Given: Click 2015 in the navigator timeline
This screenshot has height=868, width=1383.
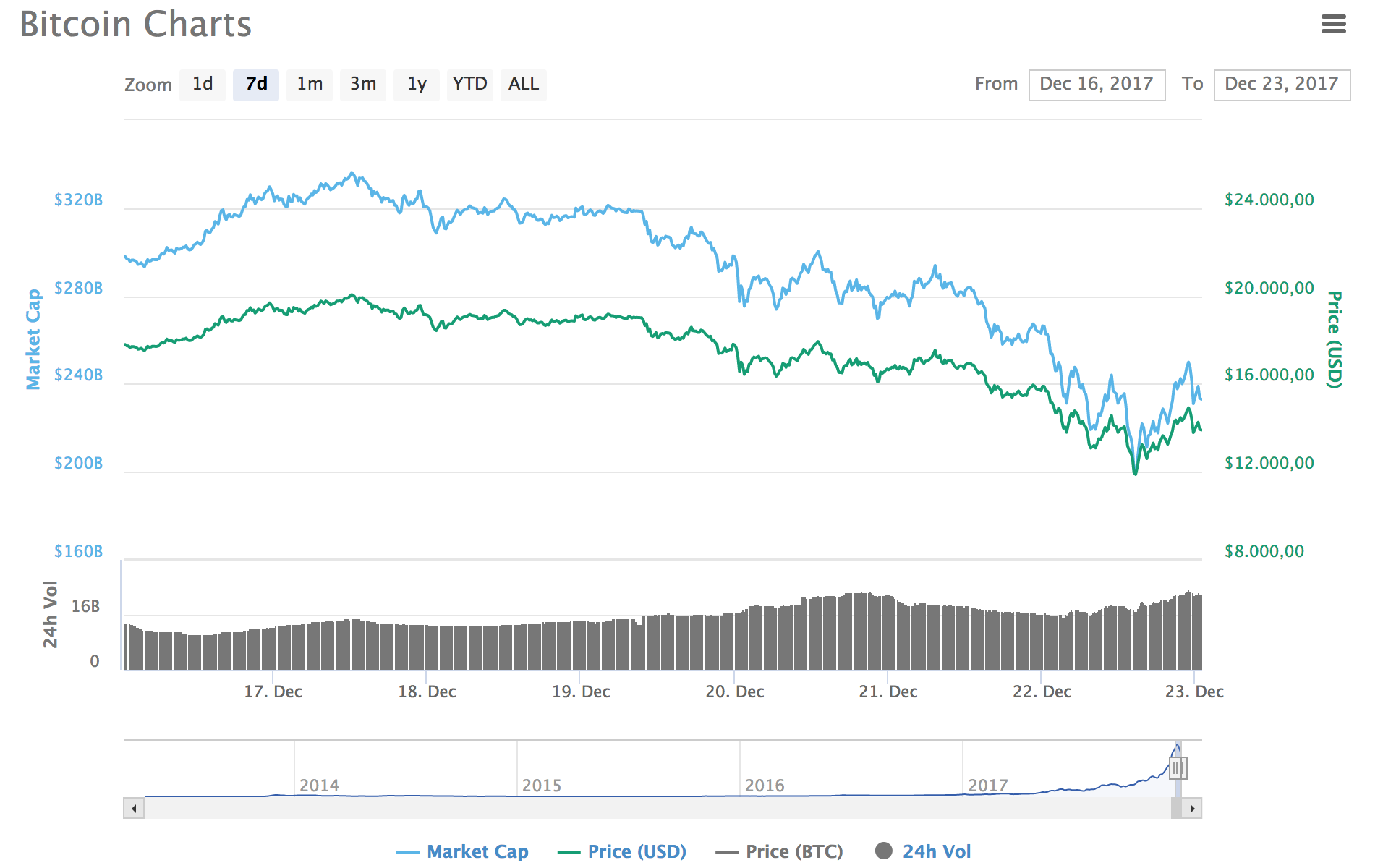Looking at the screenshot, I should point(542,786).
